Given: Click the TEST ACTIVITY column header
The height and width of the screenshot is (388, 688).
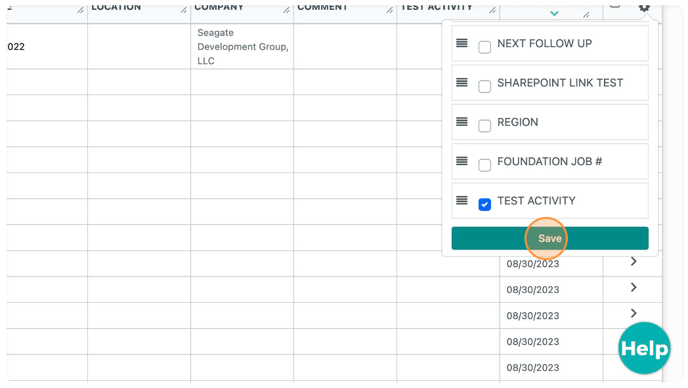Looking at the screenshot, I should coord(437,7).
